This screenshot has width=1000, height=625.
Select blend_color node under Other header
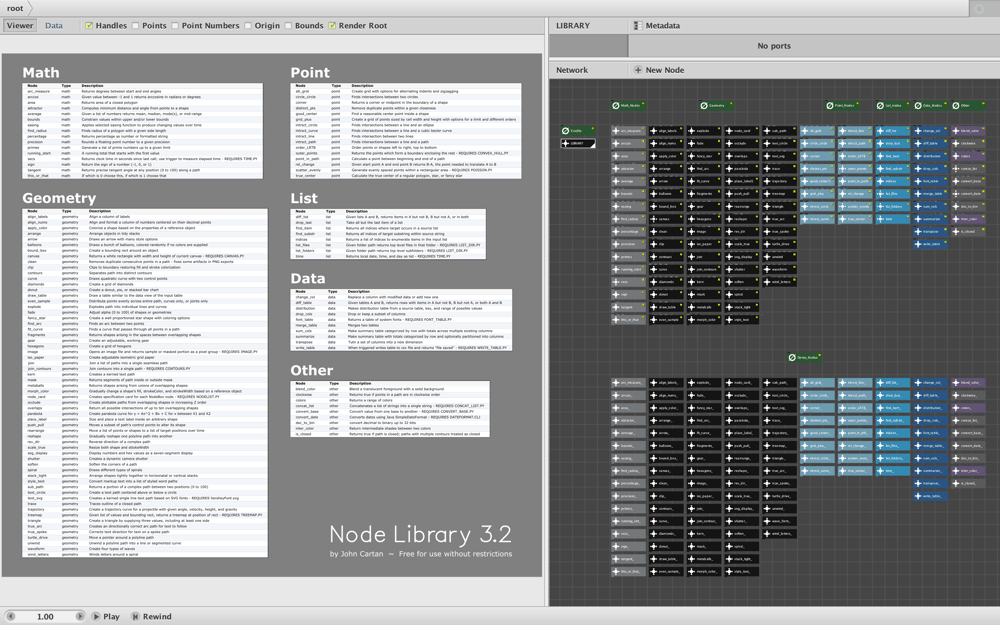[968, 131]
